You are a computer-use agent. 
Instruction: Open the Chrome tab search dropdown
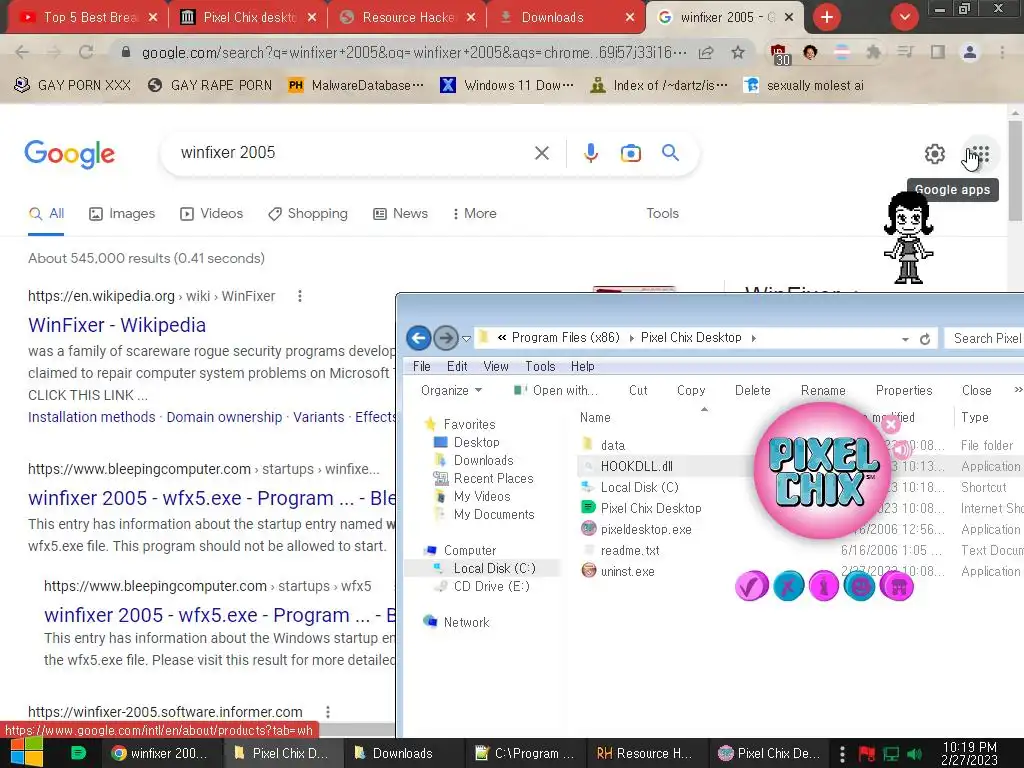click(x=904, y=17)
